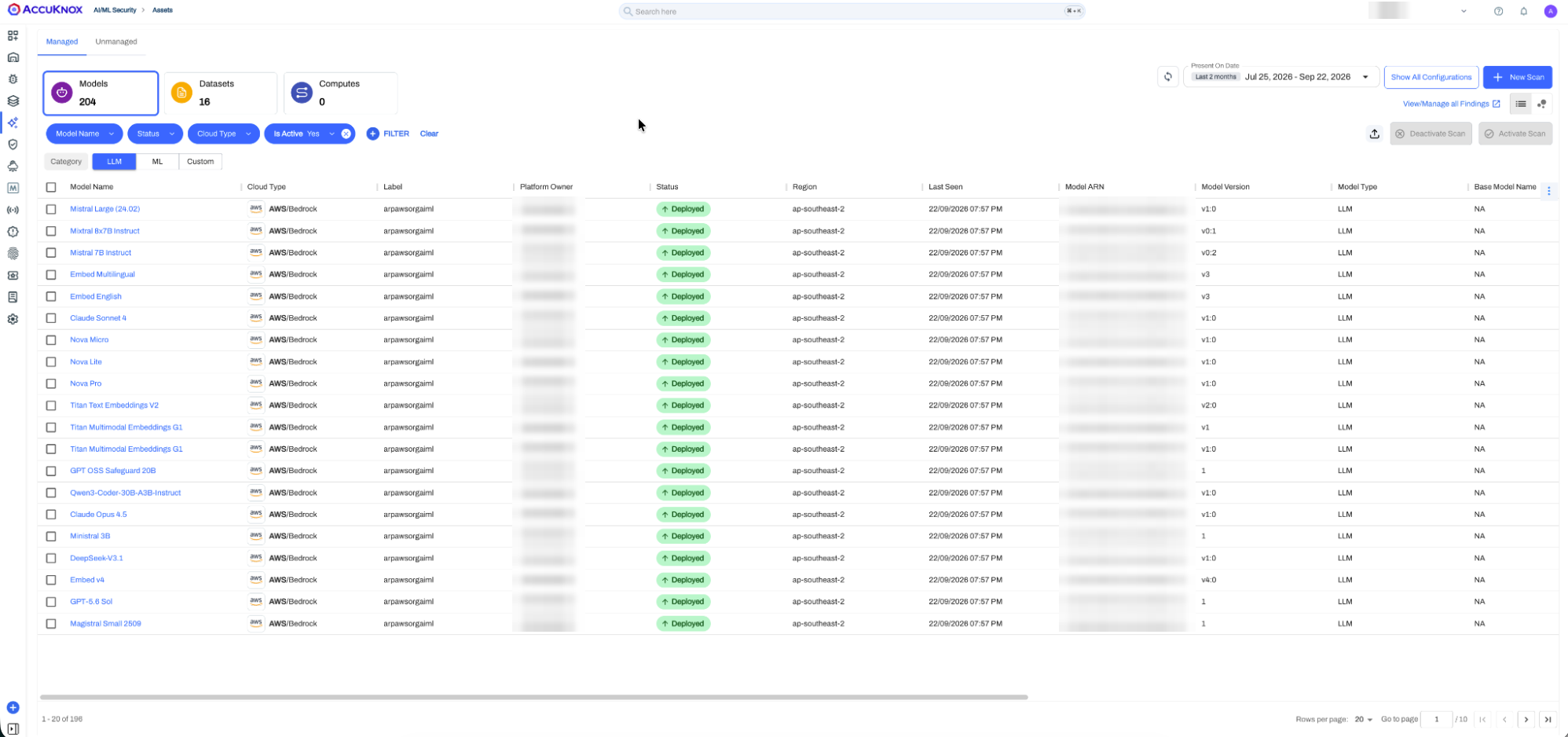Select the Models summary card
This screenshot has height=737, width=1568.
(101, 93)
